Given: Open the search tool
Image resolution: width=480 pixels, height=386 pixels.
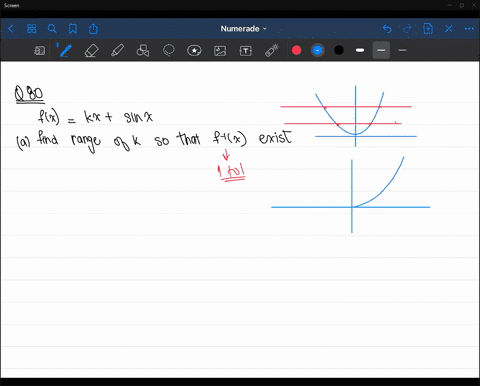Looking at the screenshot, I should [x=52, y=29].
